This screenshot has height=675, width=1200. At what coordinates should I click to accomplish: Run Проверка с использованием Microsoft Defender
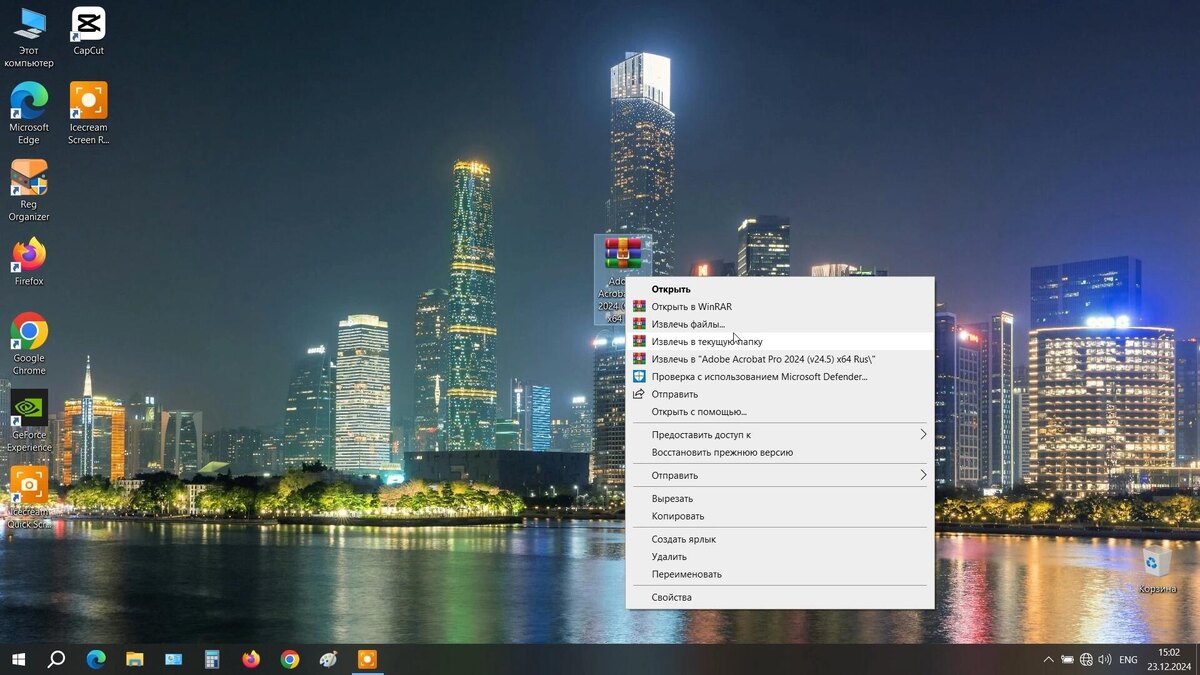tap(780, 376)
